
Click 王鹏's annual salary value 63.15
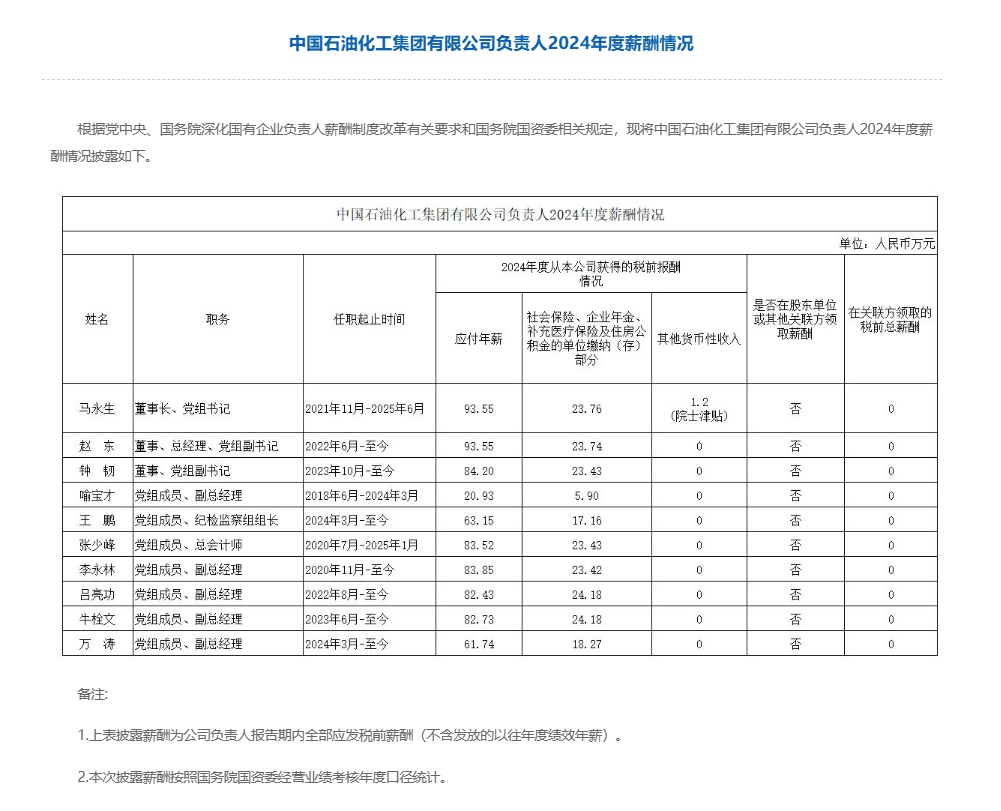tap(478, 520)
